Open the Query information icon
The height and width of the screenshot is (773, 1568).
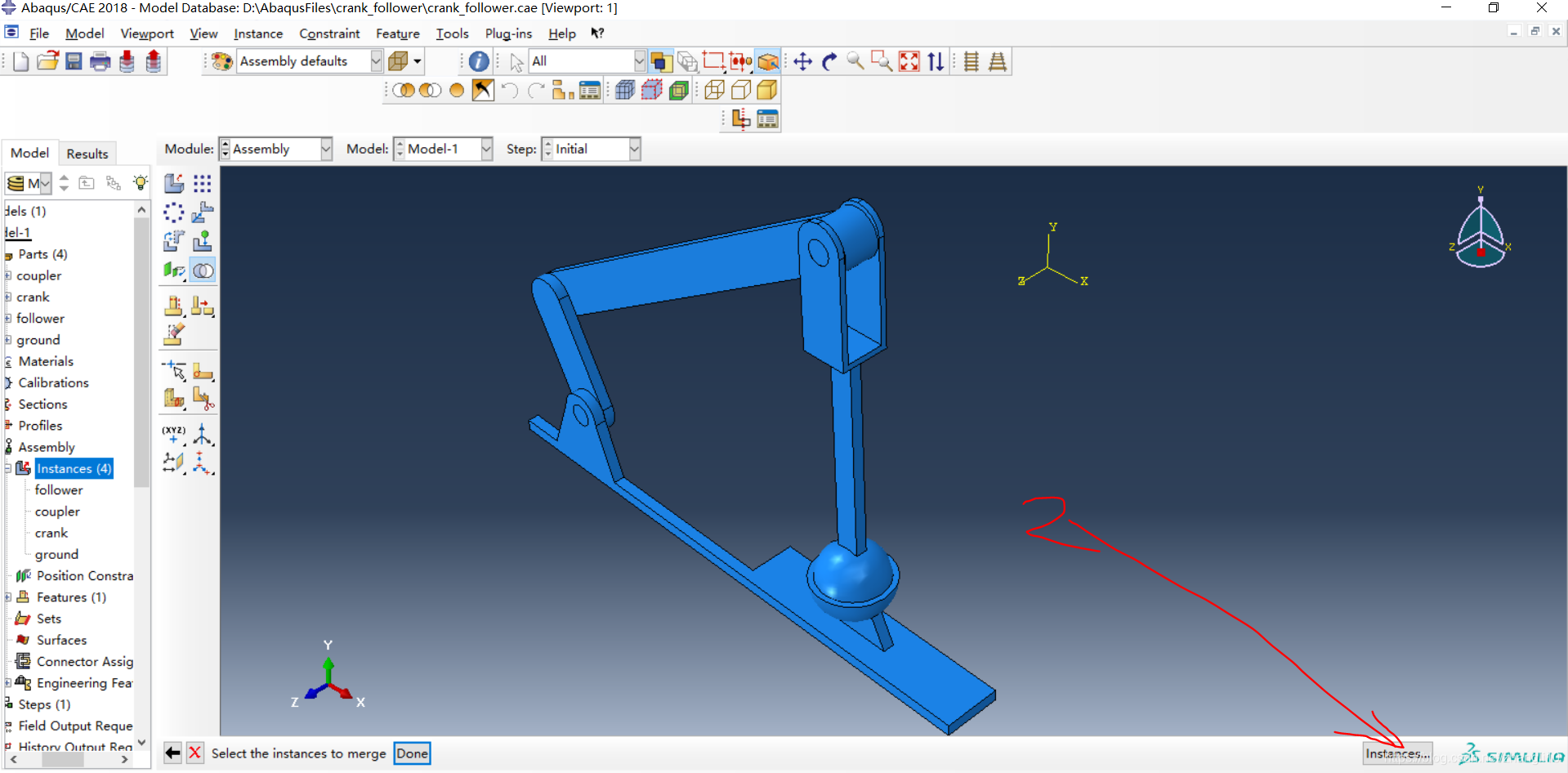pyautogui.click(x=479, y=62)
